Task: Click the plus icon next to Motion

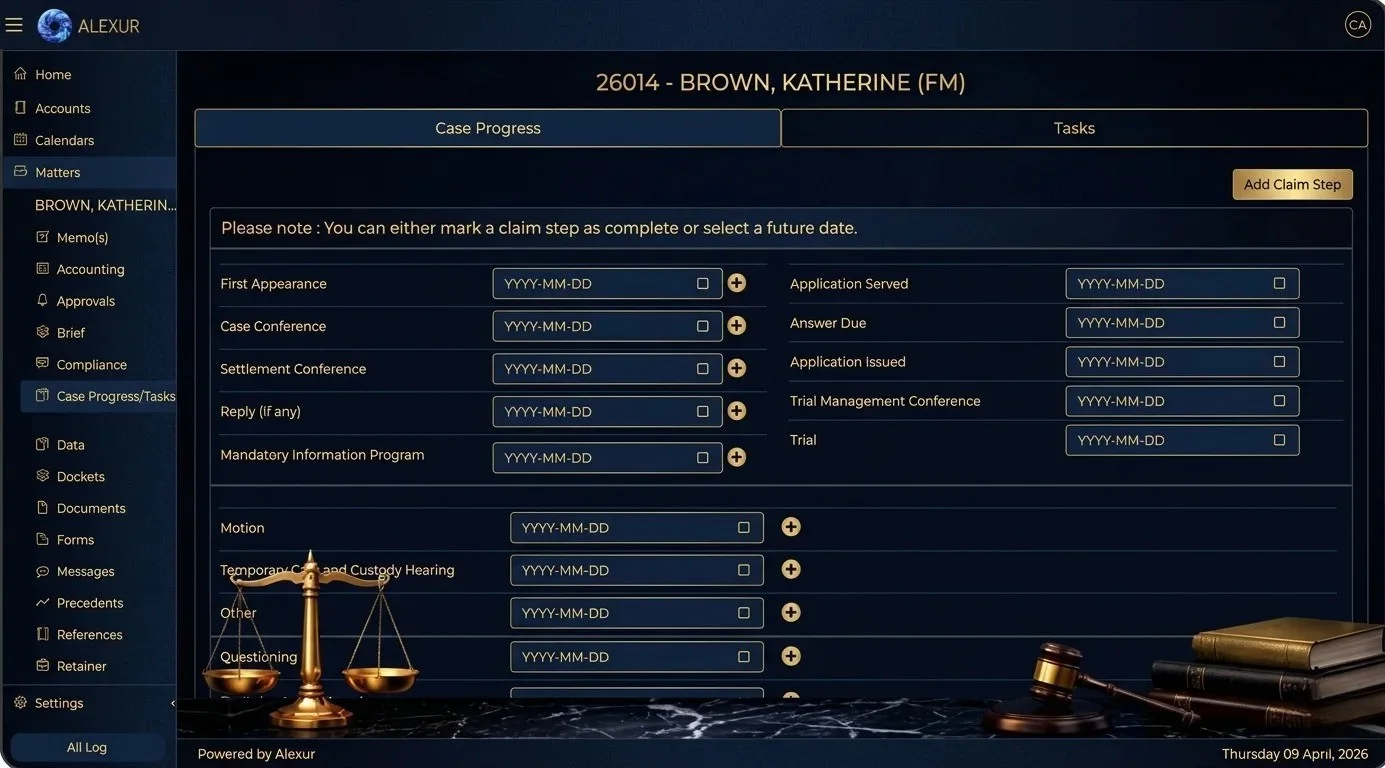Action: [x=791, y=527]
